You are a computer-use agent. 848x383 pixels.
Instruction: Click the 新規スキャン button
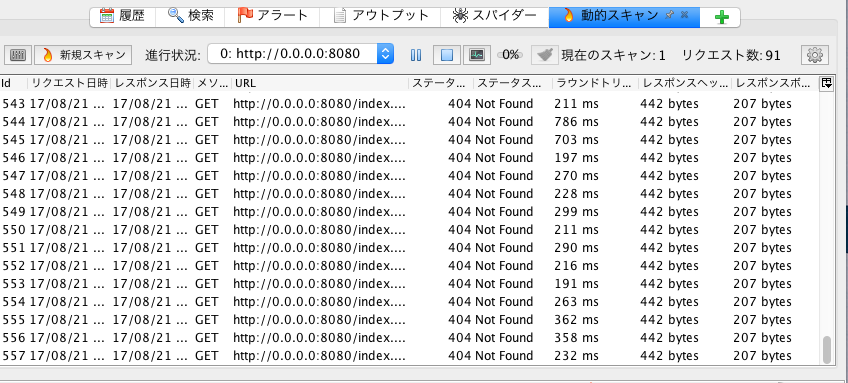coord(83,55)
